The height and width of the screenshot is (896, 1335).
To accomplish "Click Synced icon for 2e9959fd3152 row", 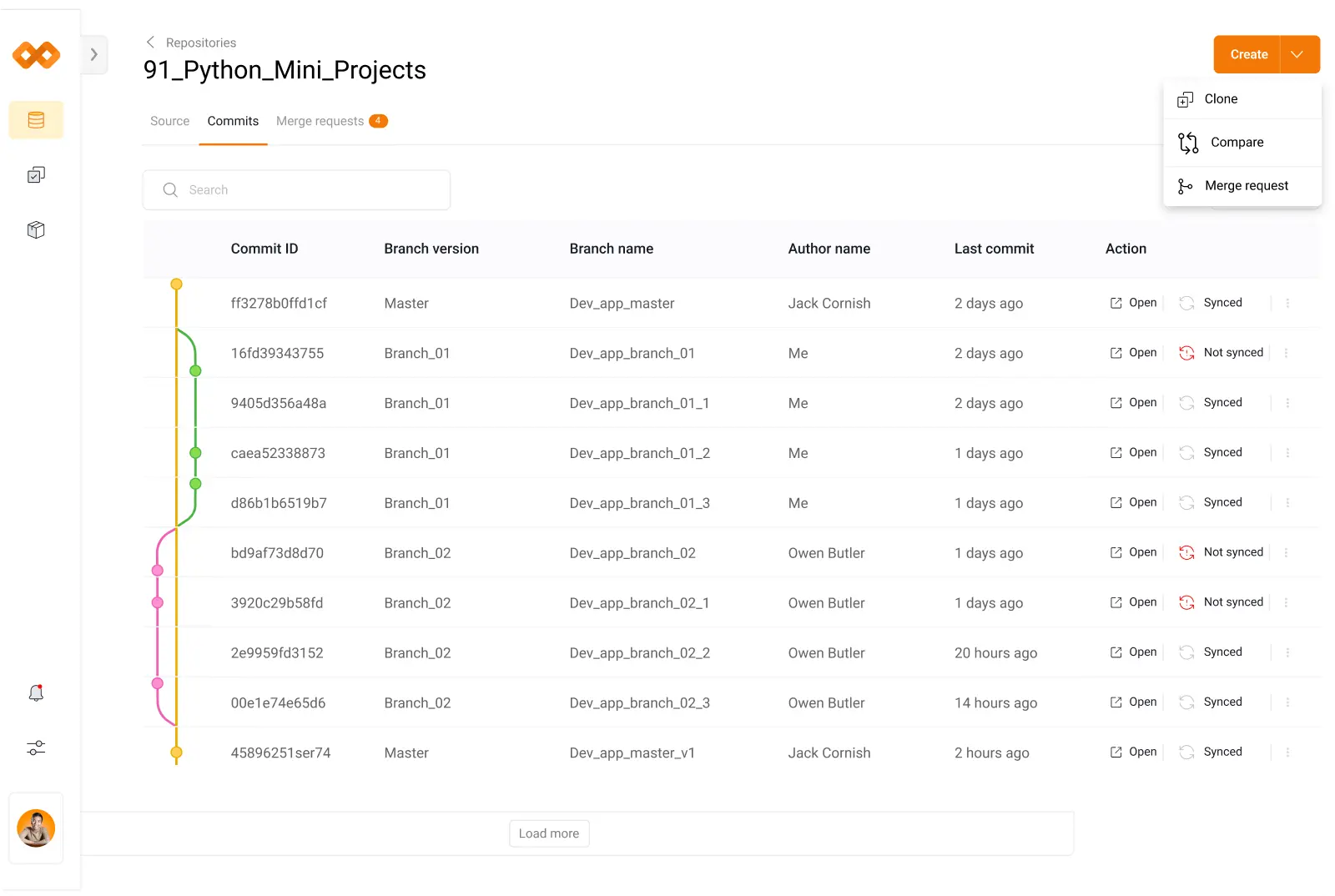I will [x=1186, y=652].
